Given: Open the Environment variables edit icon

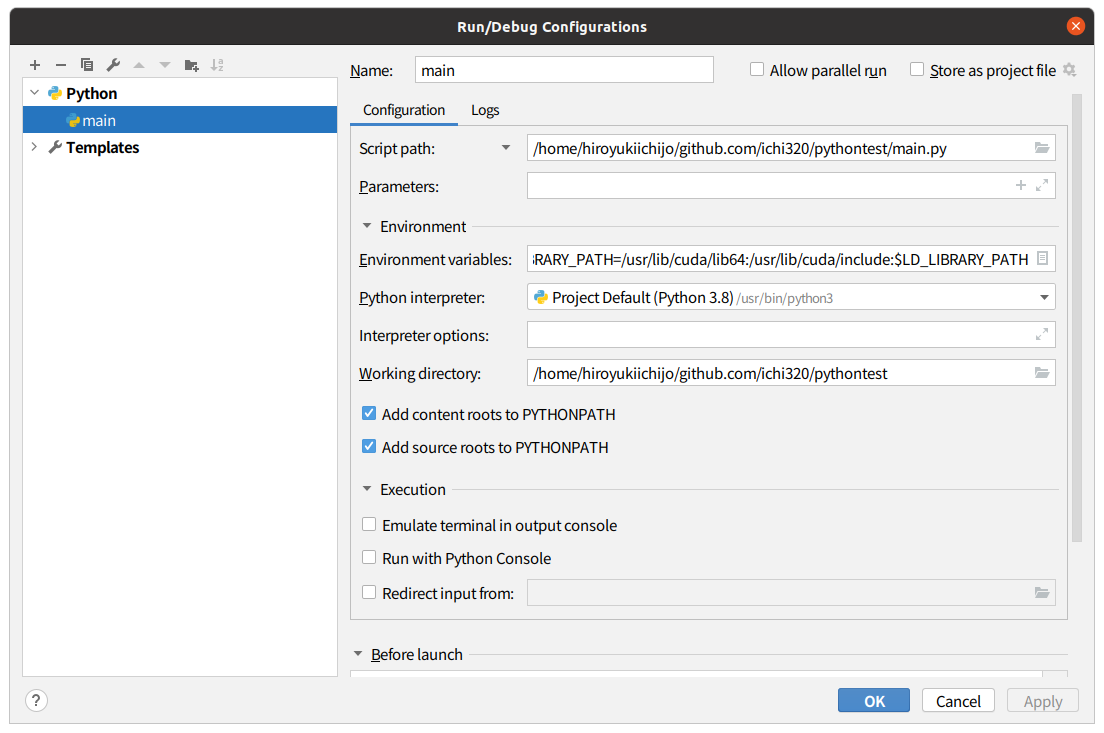Looking at the screenshot, I should (x=1042, y=259).
